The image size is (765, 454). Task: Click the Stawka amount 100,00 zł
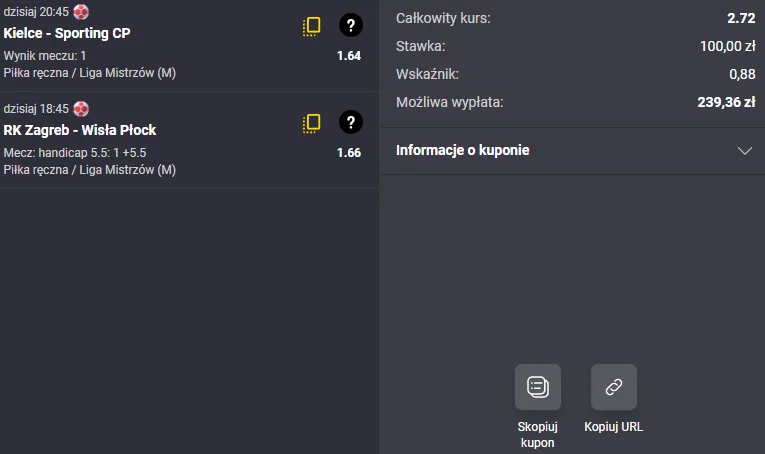click(728, 46)
